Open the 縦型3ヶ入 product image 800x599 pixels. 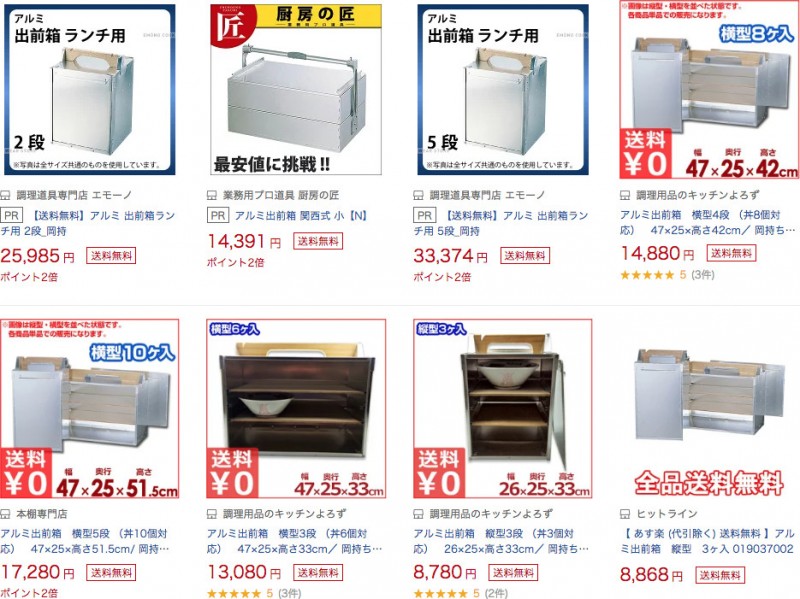click(503, 409)
